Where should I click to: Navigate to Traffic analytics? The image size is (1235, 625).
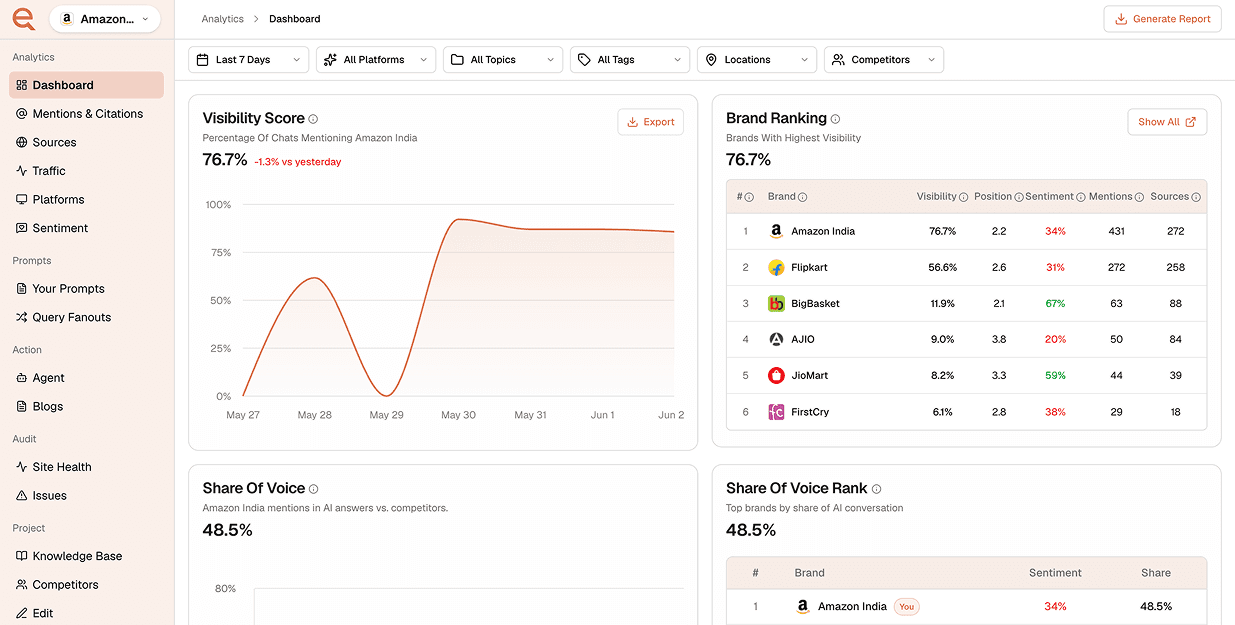(x=86, y=171)
